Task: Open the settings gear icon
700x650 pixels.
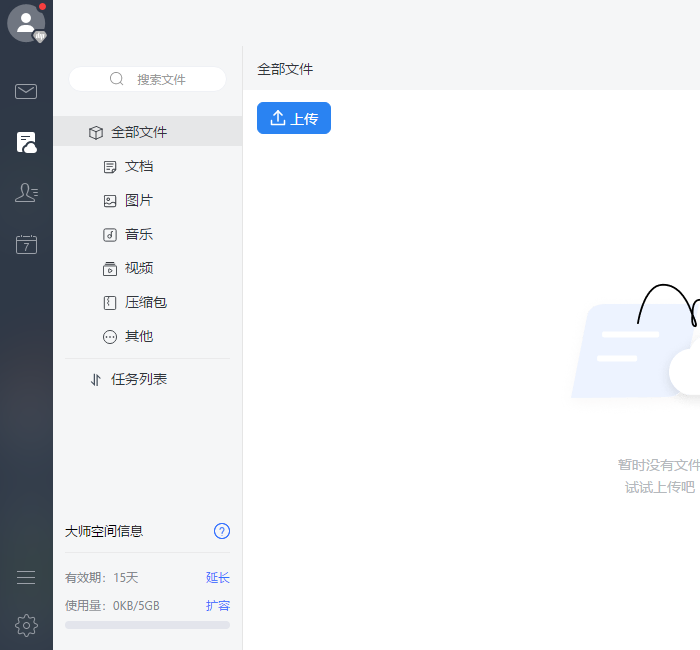Action: coord(26,625)
